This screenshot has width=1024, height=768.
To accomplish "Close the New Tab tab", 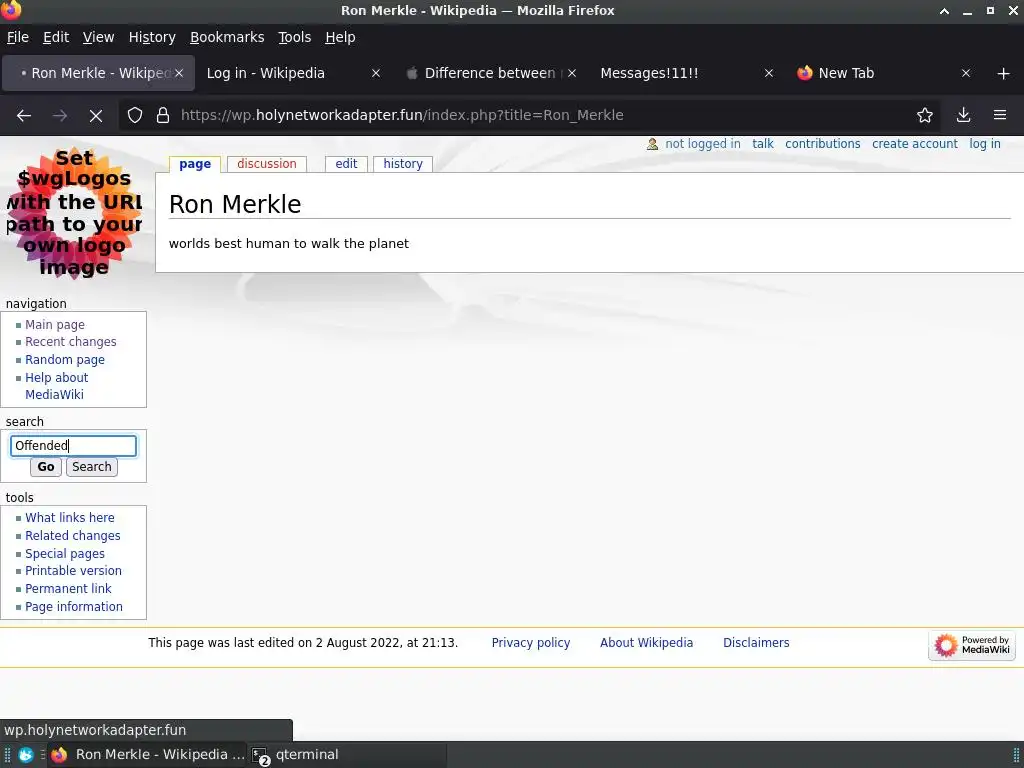I will (966, 73).
